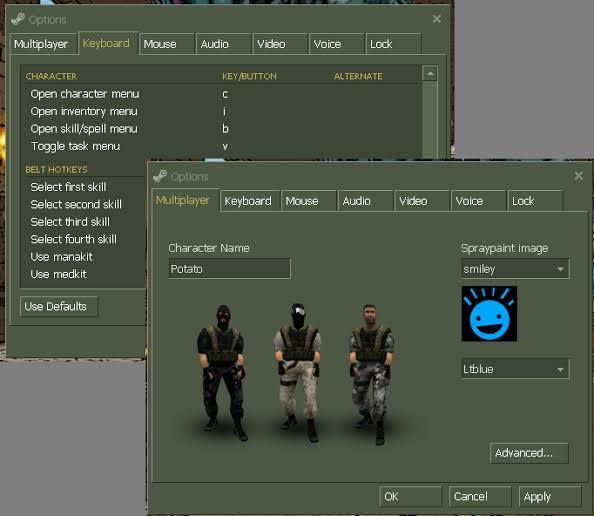Click the Steam icon in front Options window
The image size is (594, 516).
click(160, 176)
